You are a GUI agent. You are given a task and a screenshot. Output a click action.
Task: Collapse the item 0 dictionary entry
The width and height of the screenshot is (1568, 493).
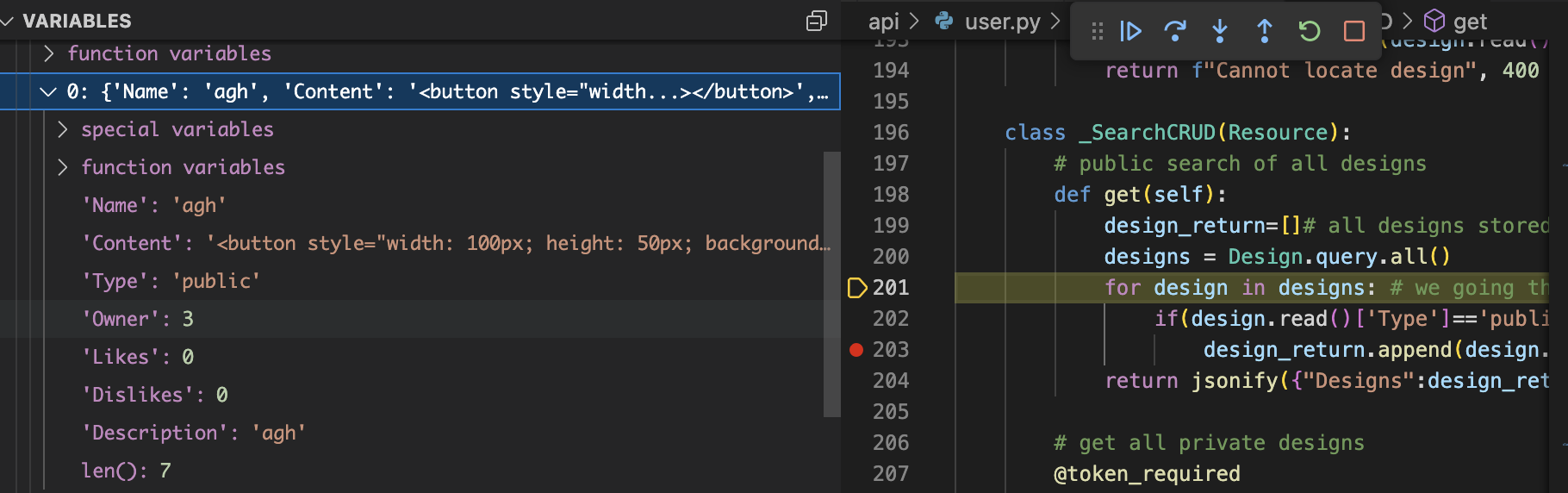coord(48,91)
